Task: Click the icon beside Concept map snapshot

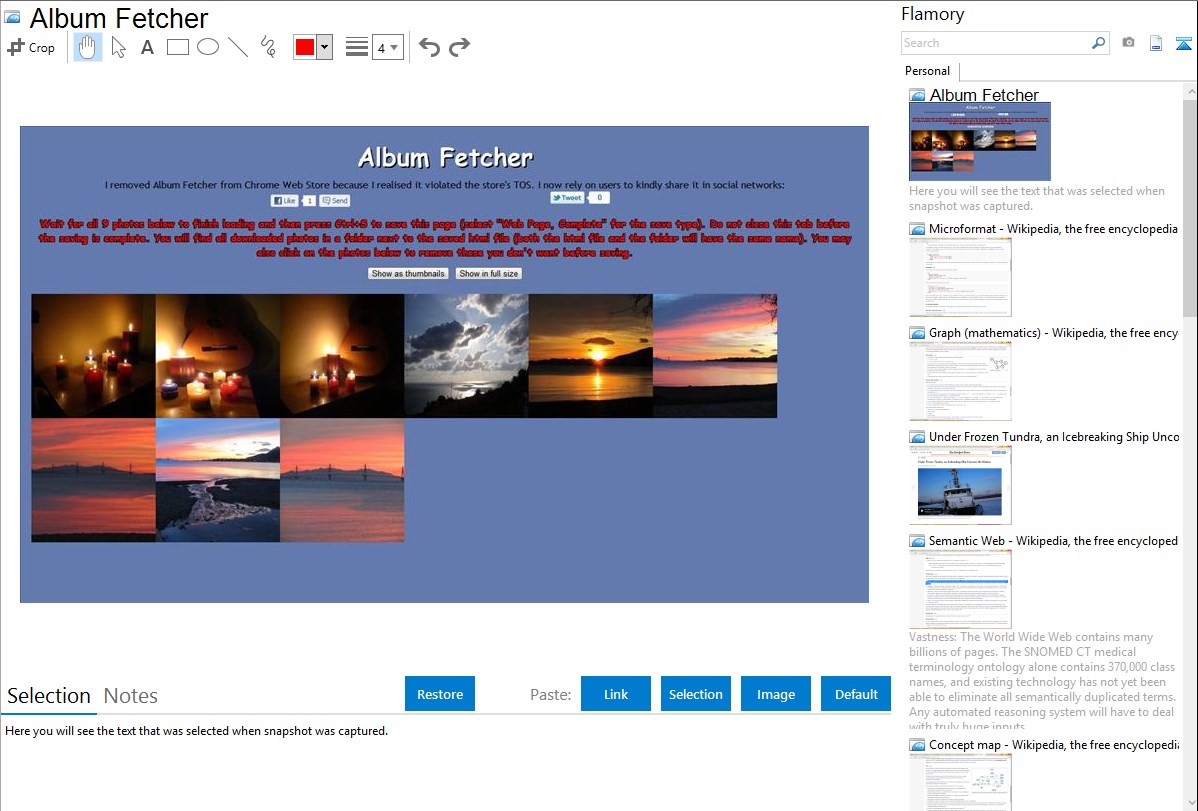Action: [x=917, y=745]
